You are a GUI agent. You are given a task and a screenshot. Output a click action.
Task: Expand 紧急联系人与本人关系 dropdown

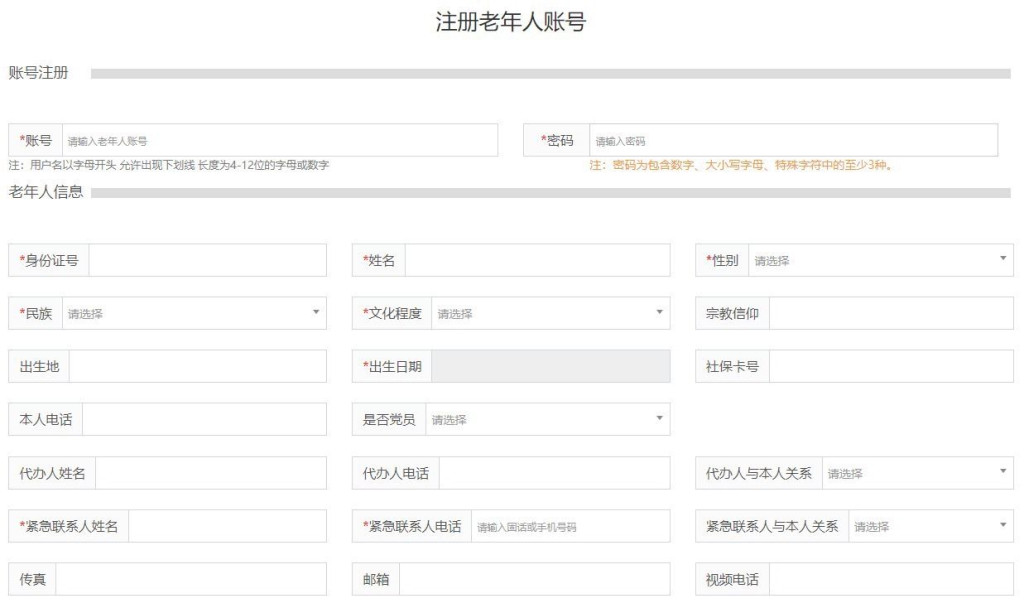click(x=929, y=526)
